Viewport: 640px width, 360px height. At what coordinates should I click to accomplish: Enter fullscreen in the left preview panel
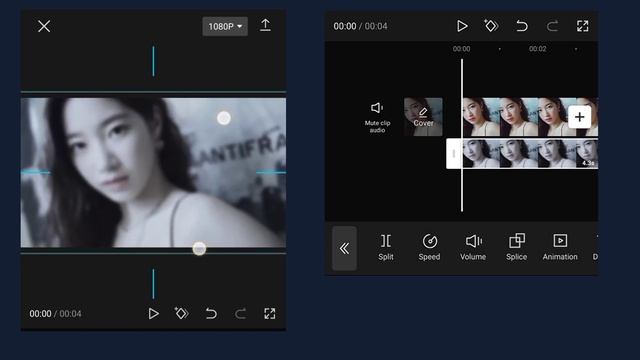(x=270, y=313)
